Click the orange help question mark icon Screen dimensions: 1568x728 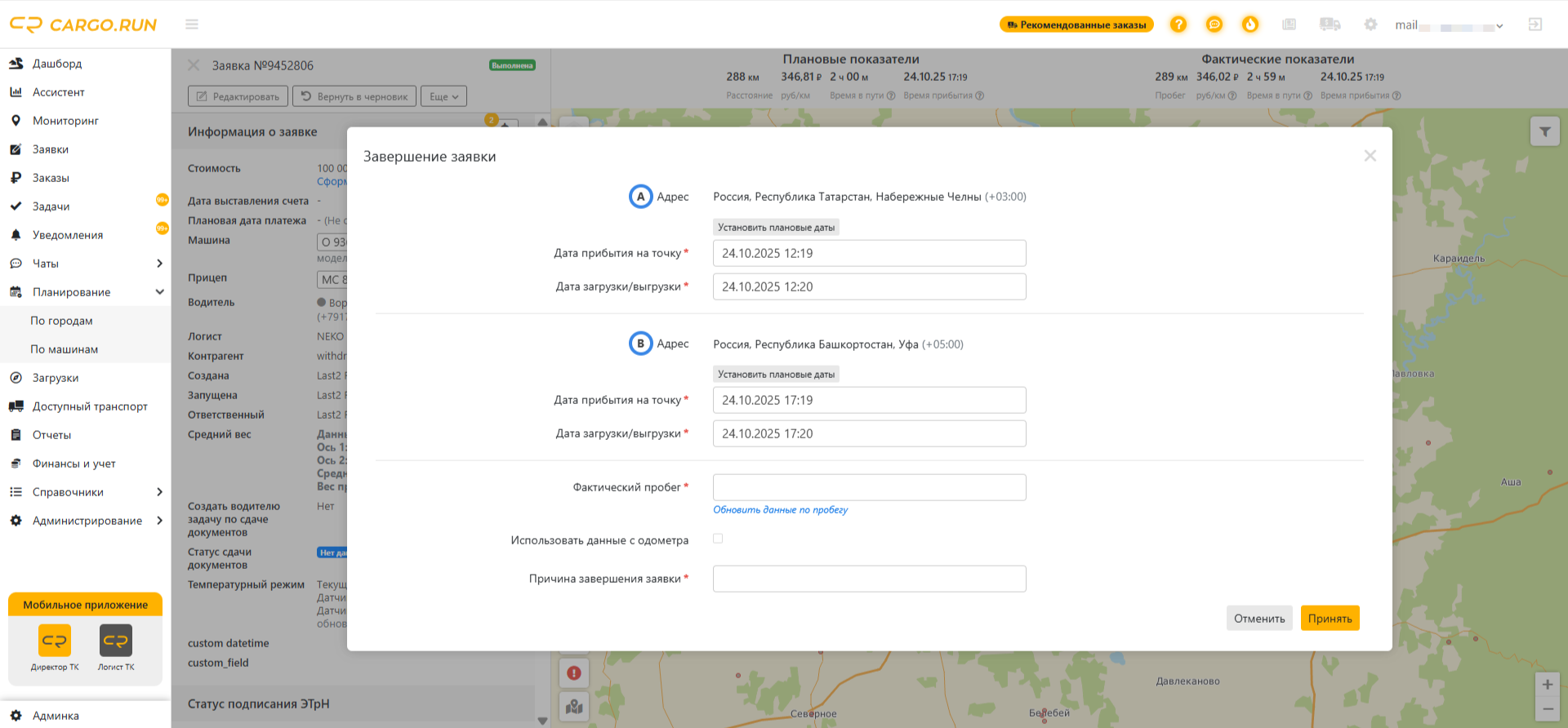point(1178,24)
